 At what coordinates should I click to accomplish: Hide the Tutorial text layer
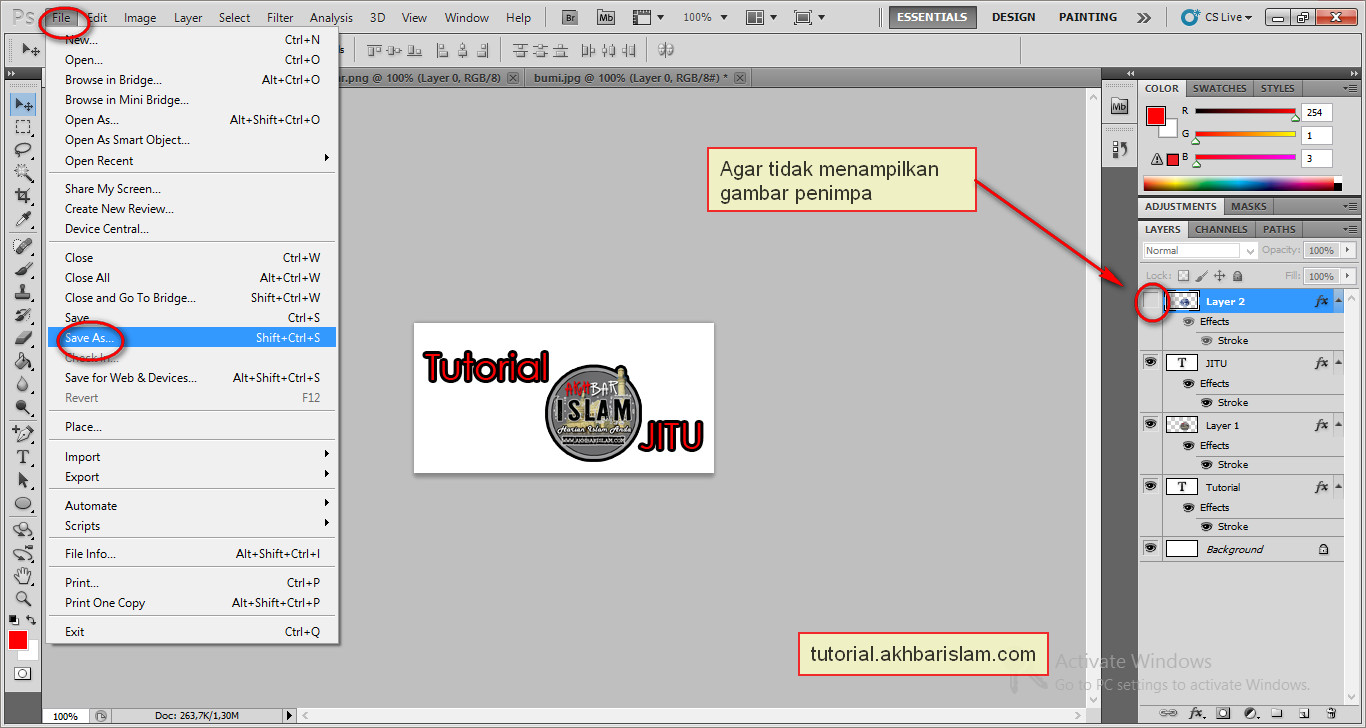pyautogui.click(x=1151, y=487)
